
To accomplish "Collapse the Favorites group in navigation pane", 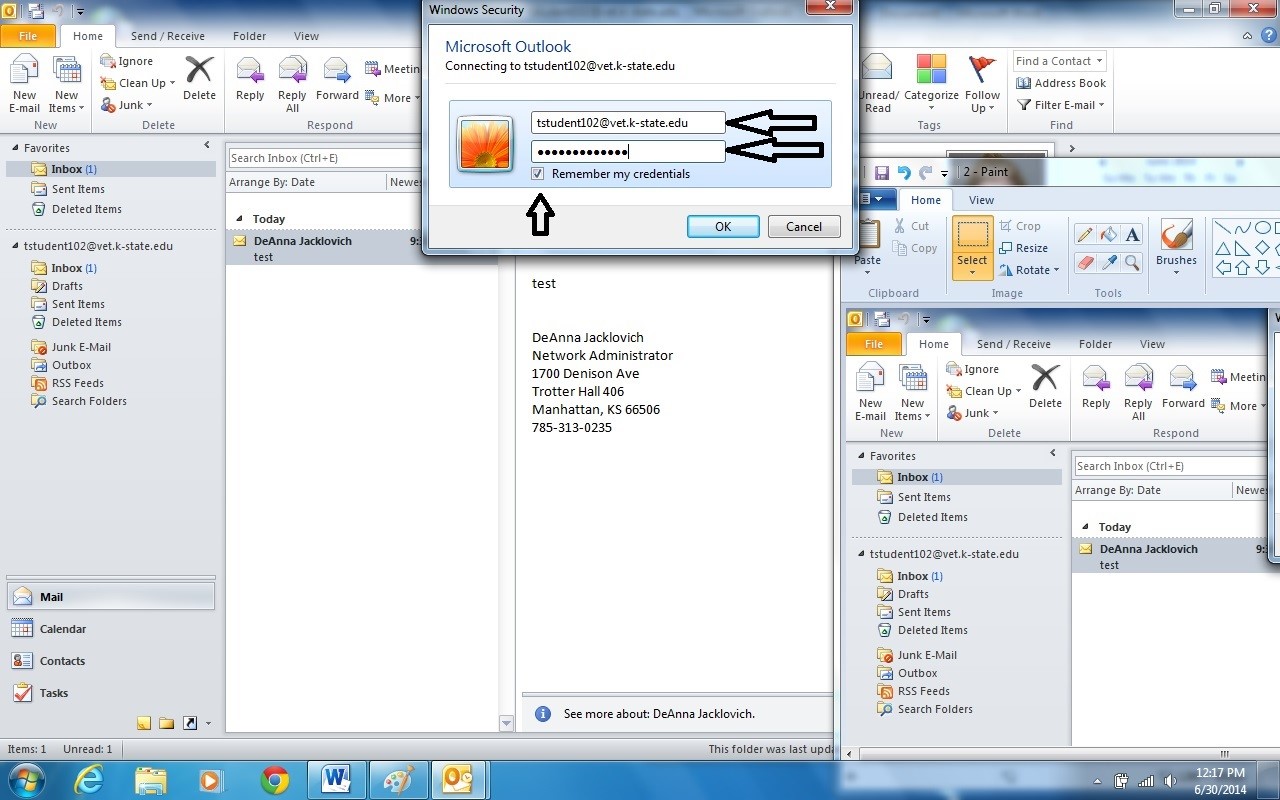I will (x=15, y=148).
